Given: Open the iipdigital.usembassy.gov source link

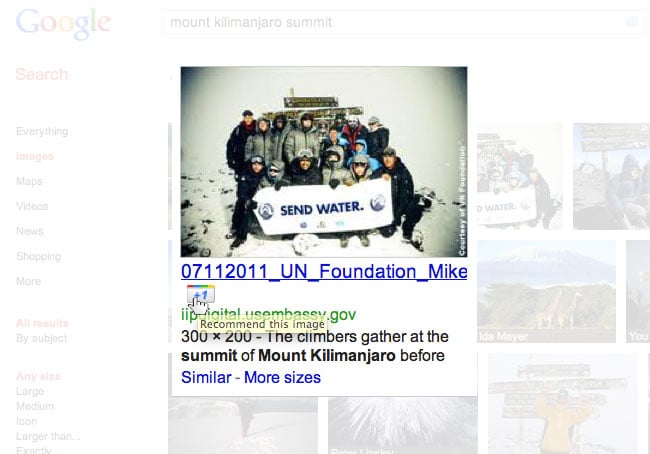Looking at the screenshot, I should (x=268, y=315).
